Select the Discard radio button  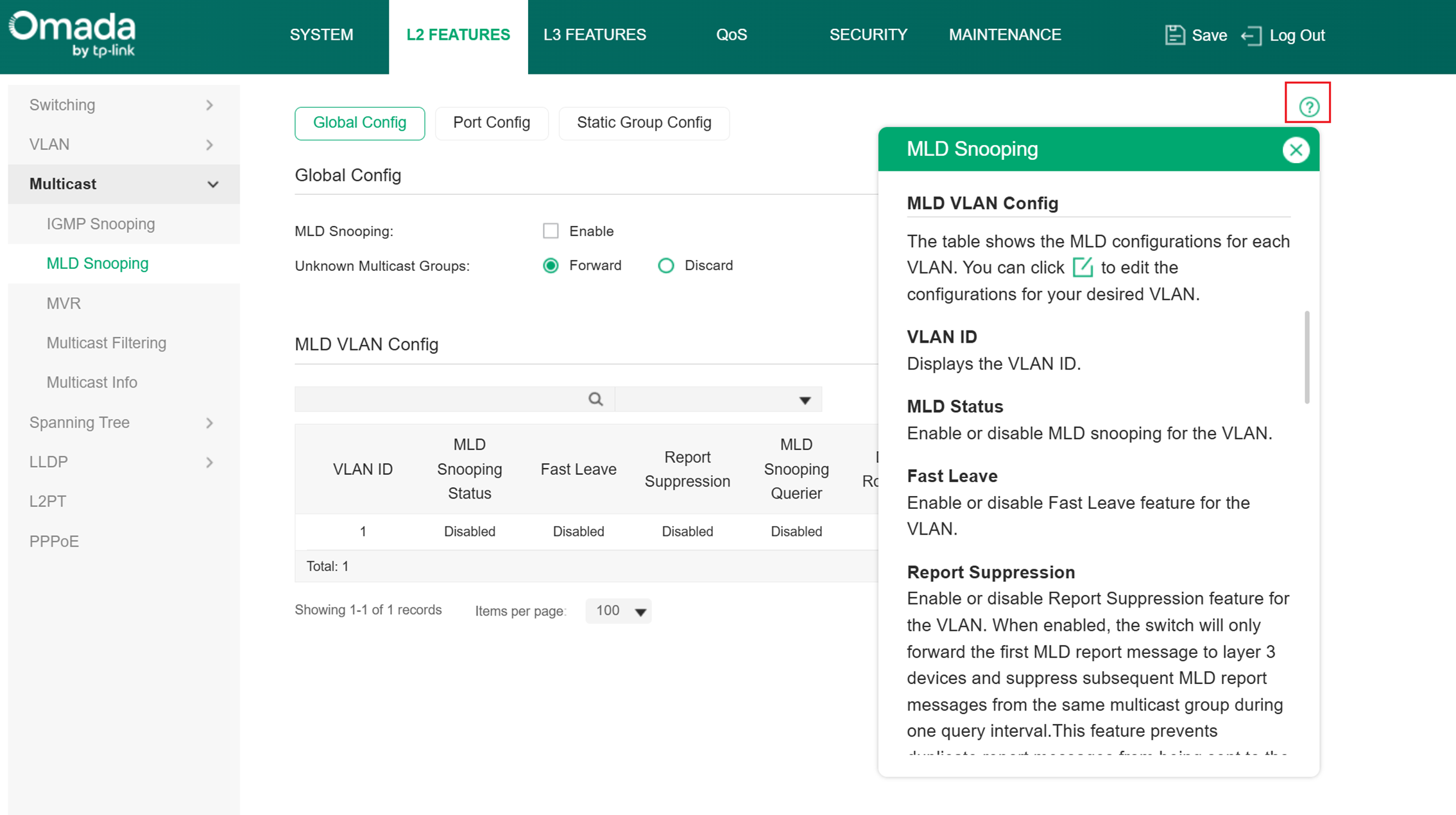click(666, 266)
